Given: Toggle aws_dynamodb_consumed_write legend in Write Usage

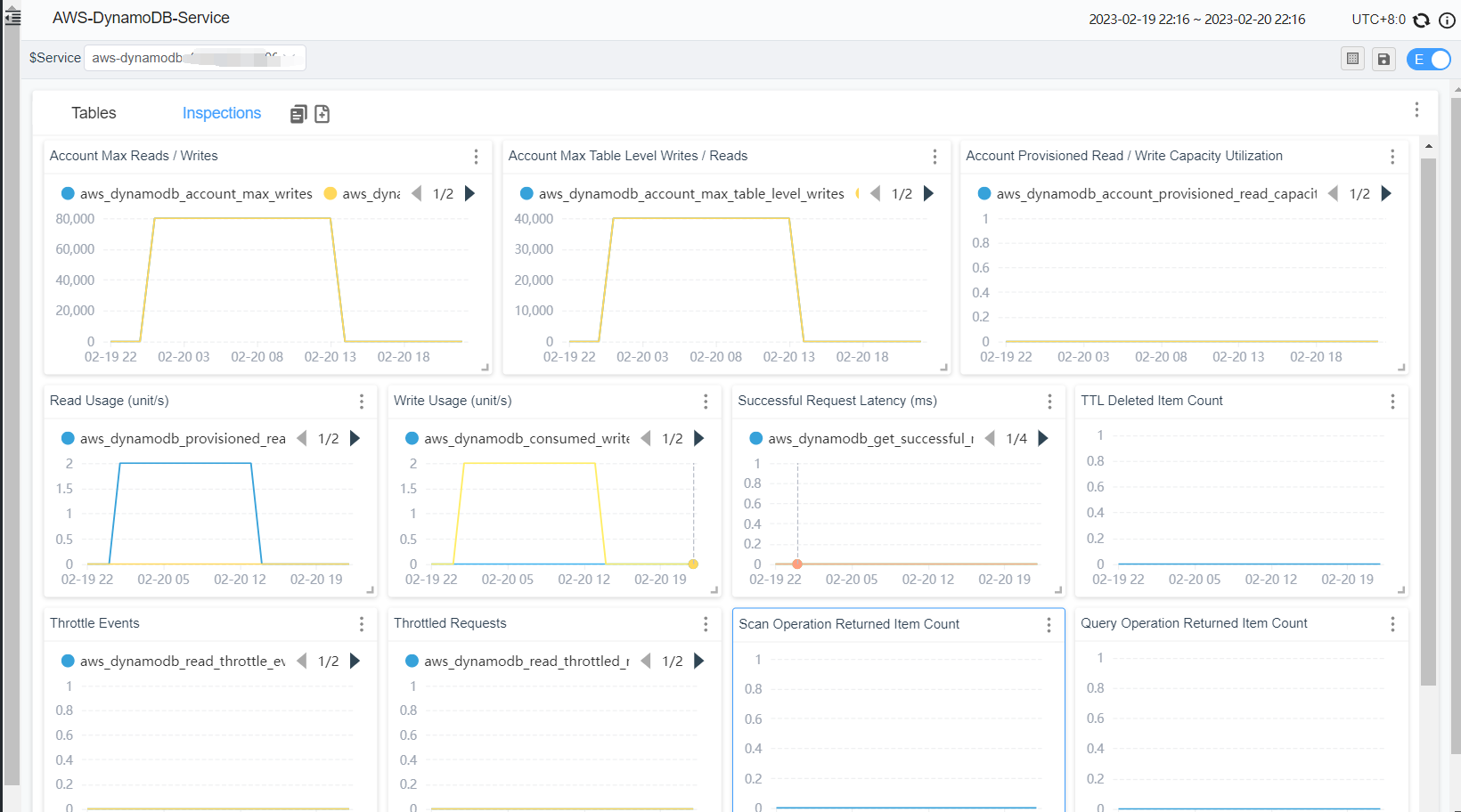Looking at the screenshot, I should click(x=517, y=439).
